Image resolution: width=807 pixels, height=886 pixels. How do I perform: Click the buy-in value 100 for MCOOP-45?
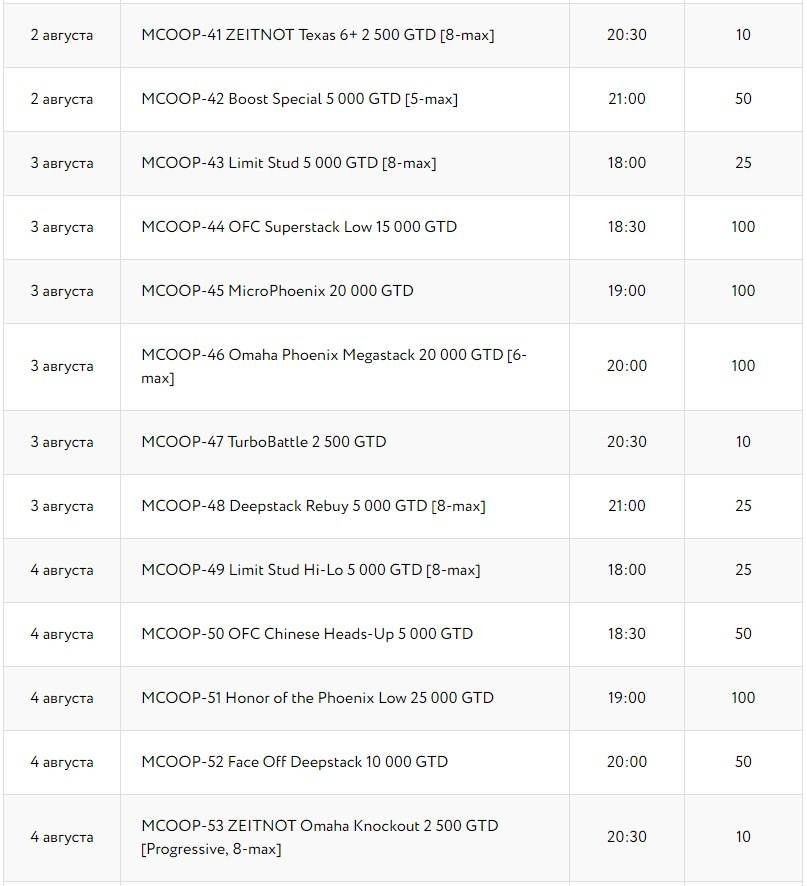743,291
